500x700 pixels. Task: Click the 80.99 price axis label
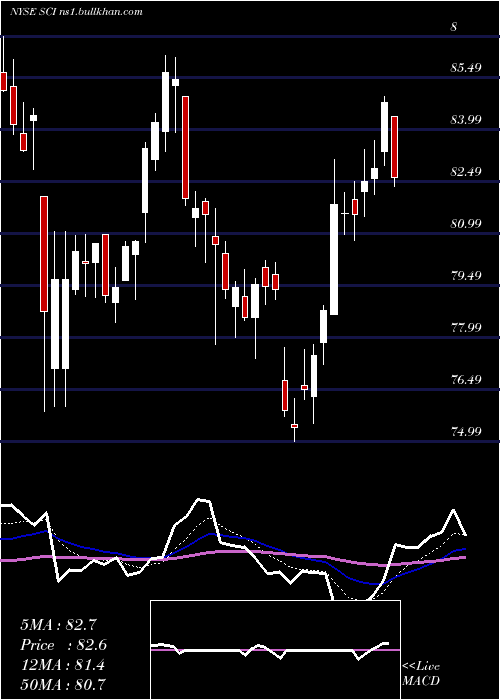465,223
